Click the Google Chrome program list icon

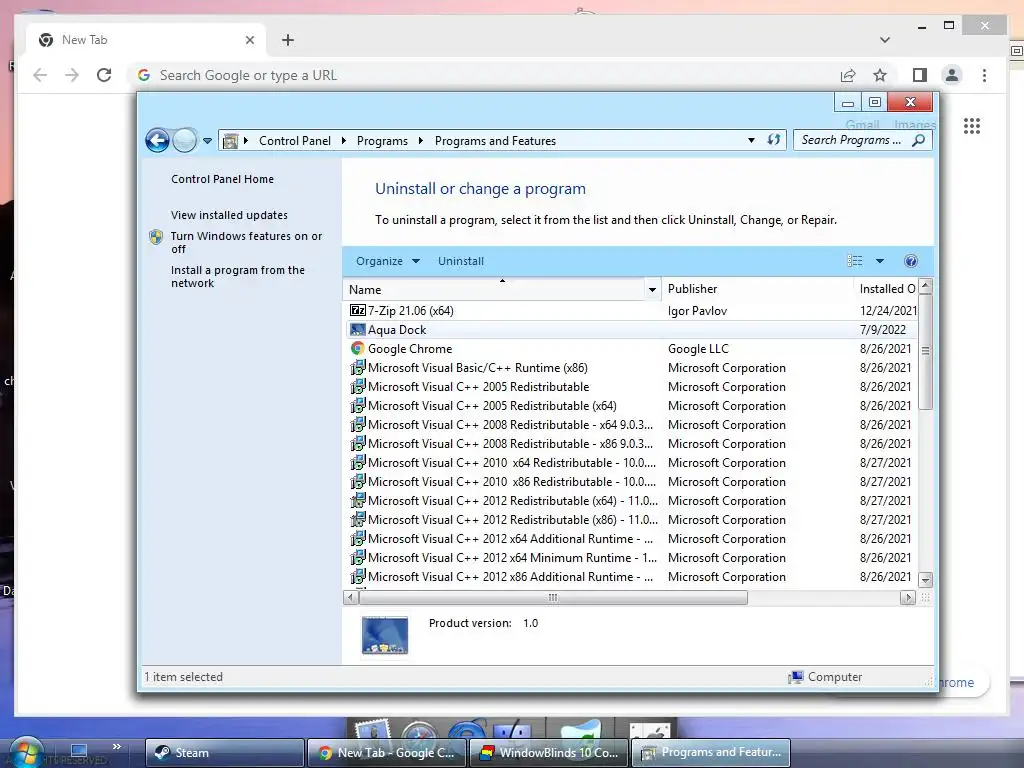[357, 349]
